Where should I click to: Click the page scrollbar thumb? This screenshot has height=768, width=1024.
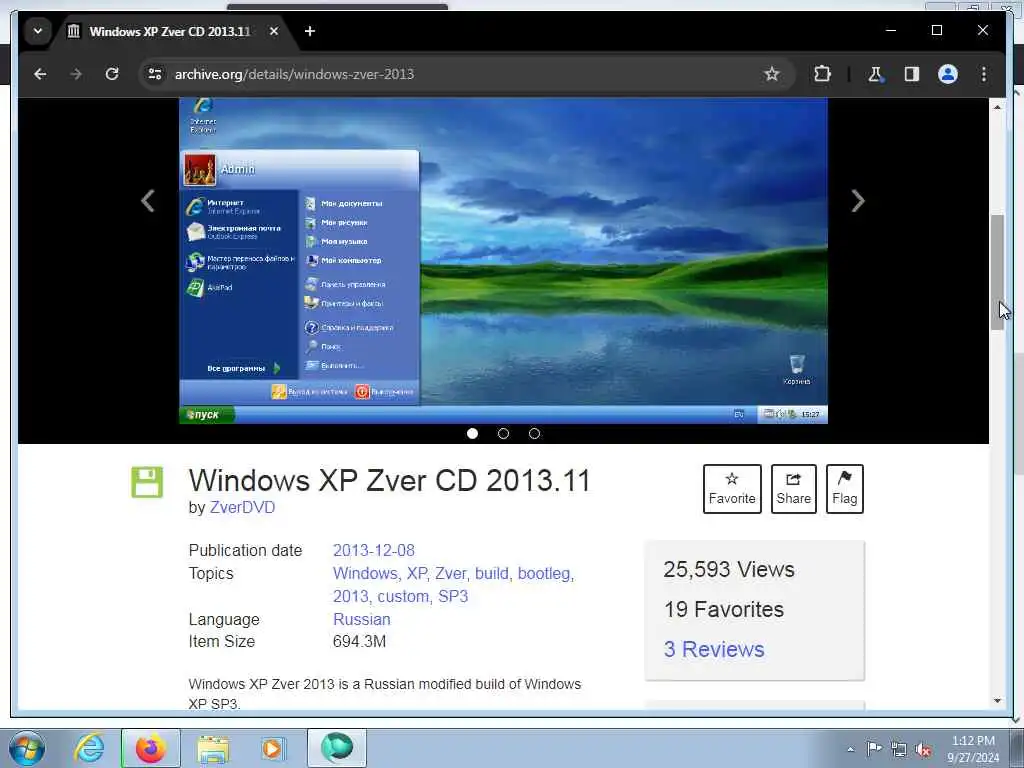point(997,272)
